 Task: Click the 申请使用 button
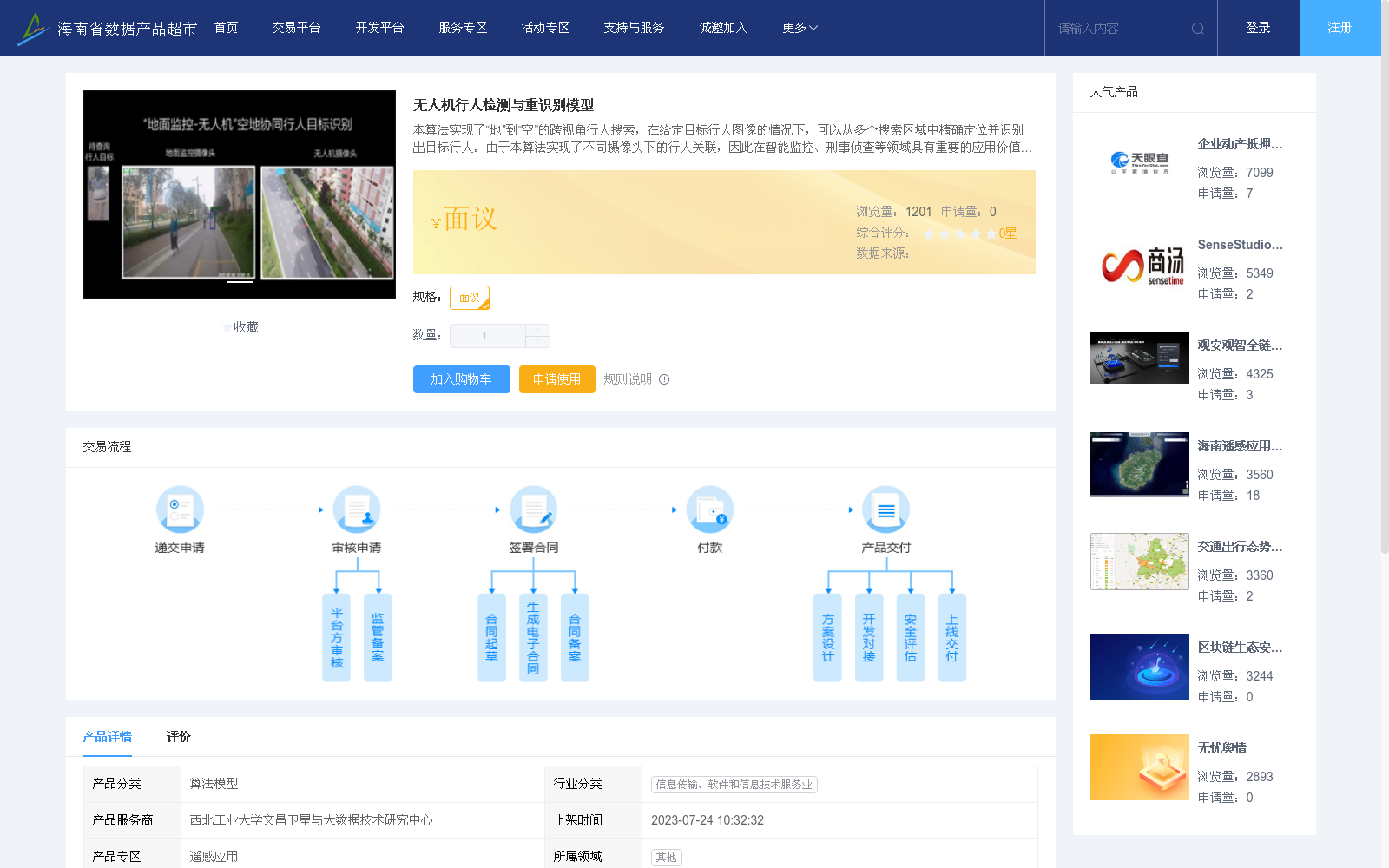coord(557,379)
